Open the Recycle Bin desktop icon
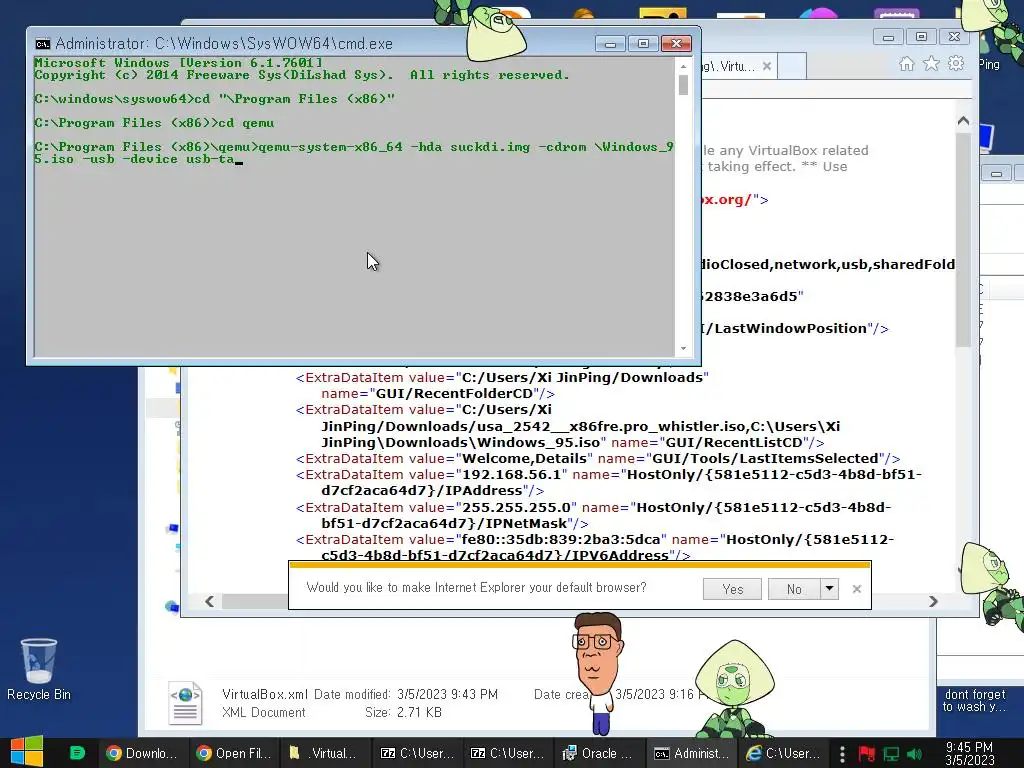 [39, 669]
